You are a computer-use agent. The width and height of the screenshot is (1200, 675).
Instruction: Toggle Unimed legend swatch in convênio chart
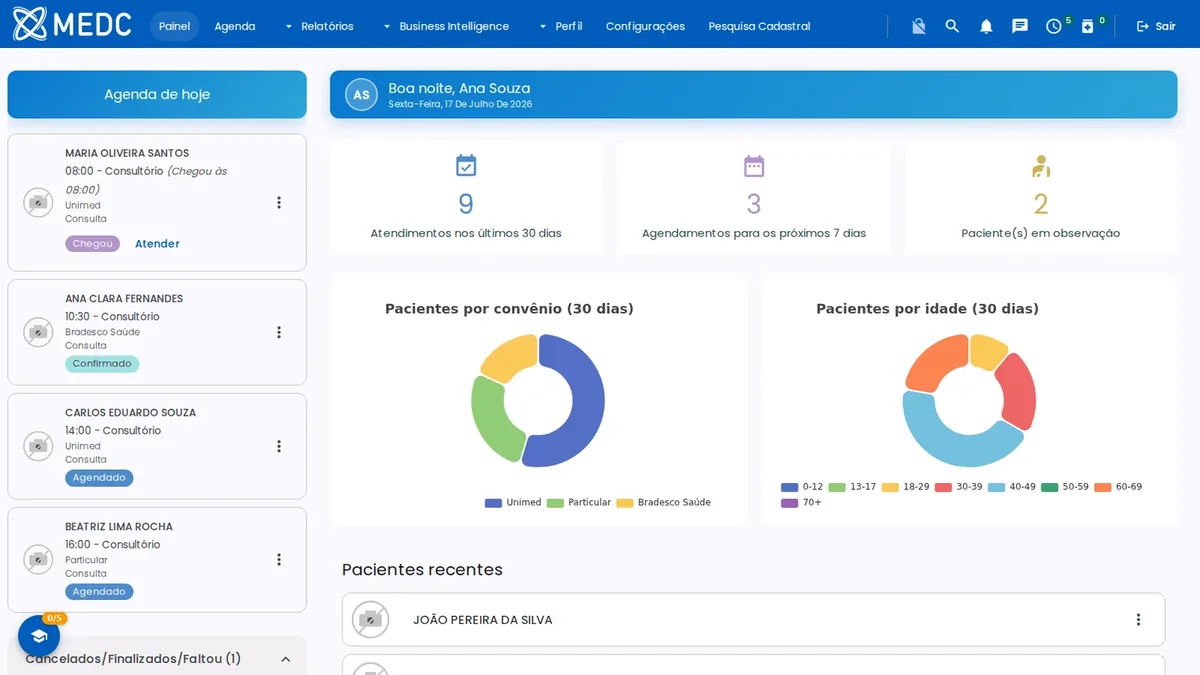pos(493,503)
